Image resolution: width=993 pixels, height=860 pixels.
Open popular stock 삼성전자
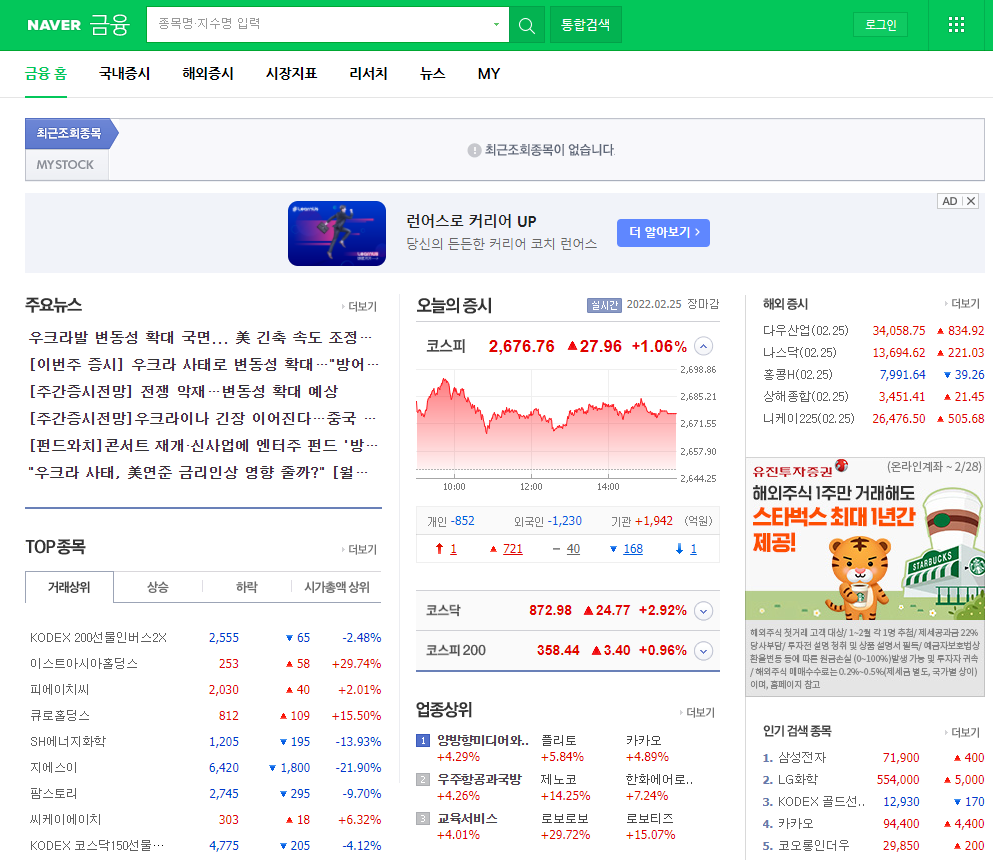point(802,757)
